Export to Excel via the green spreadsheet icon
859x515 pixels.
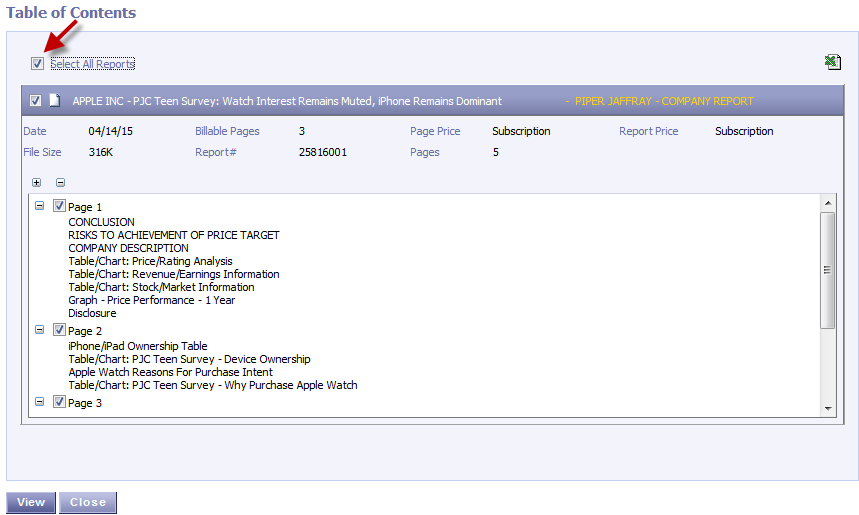point(833,62)
